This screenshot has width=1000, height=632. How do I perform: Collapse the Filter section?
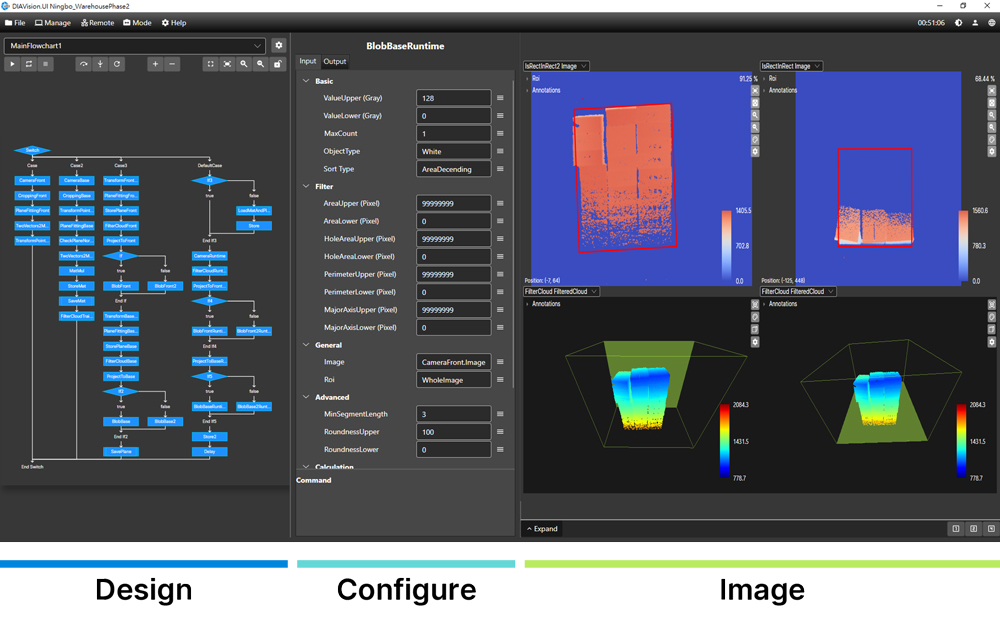pos(307,186)
